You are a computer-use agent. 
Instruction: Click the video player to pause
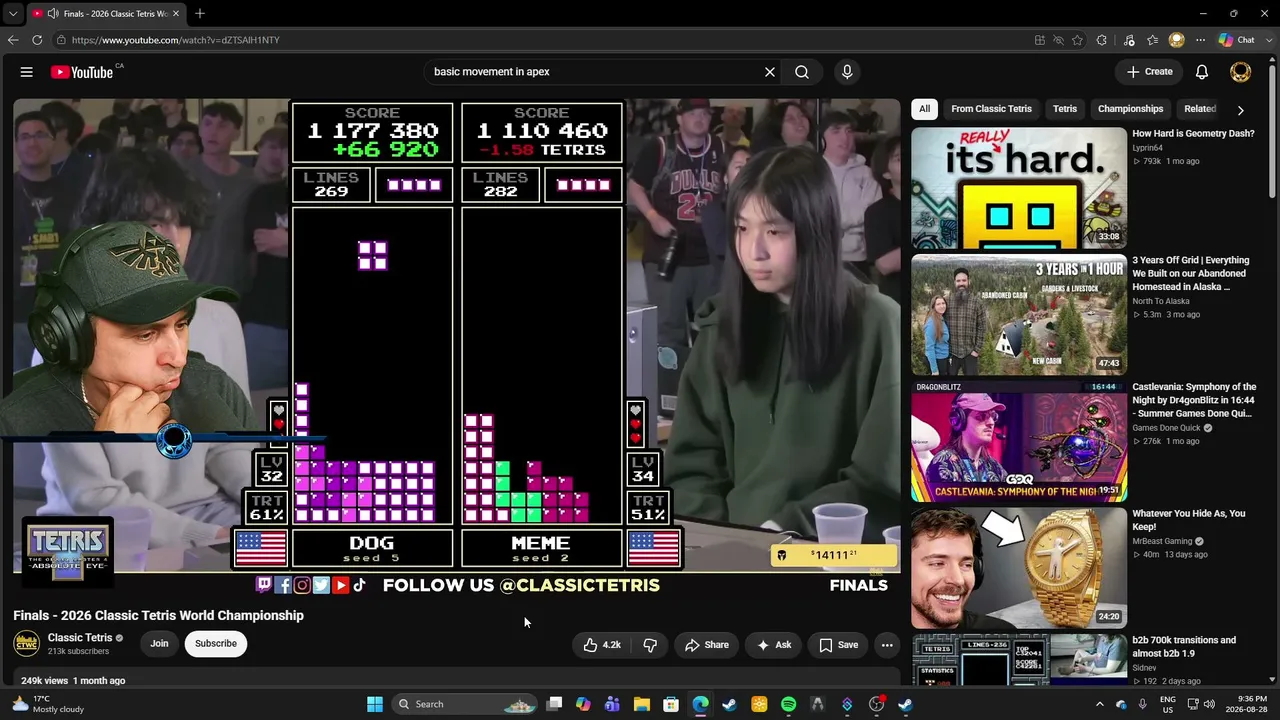pos(457,335)
